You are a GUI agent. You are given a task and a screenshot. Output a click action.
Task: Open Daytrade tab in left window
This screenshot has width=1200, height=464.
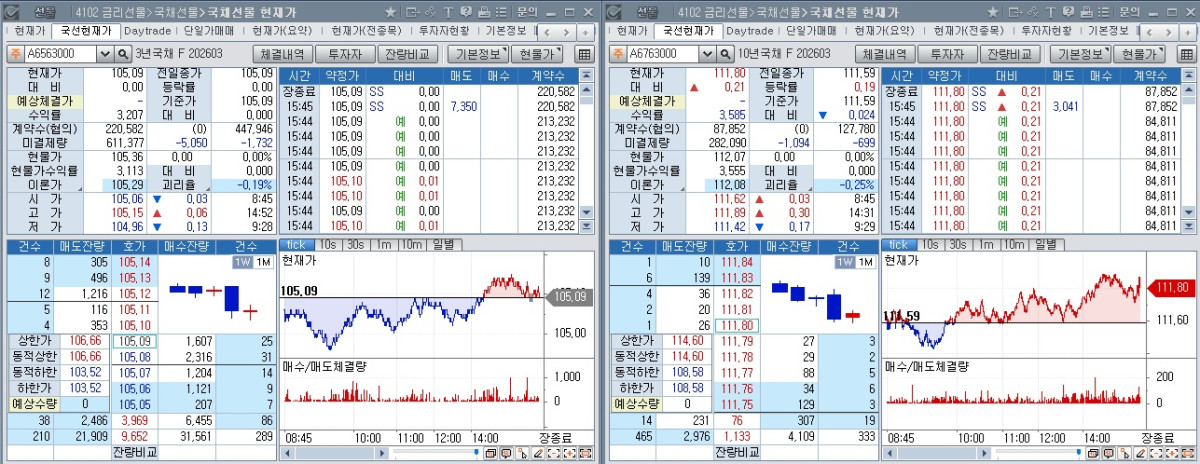[147, 31]
